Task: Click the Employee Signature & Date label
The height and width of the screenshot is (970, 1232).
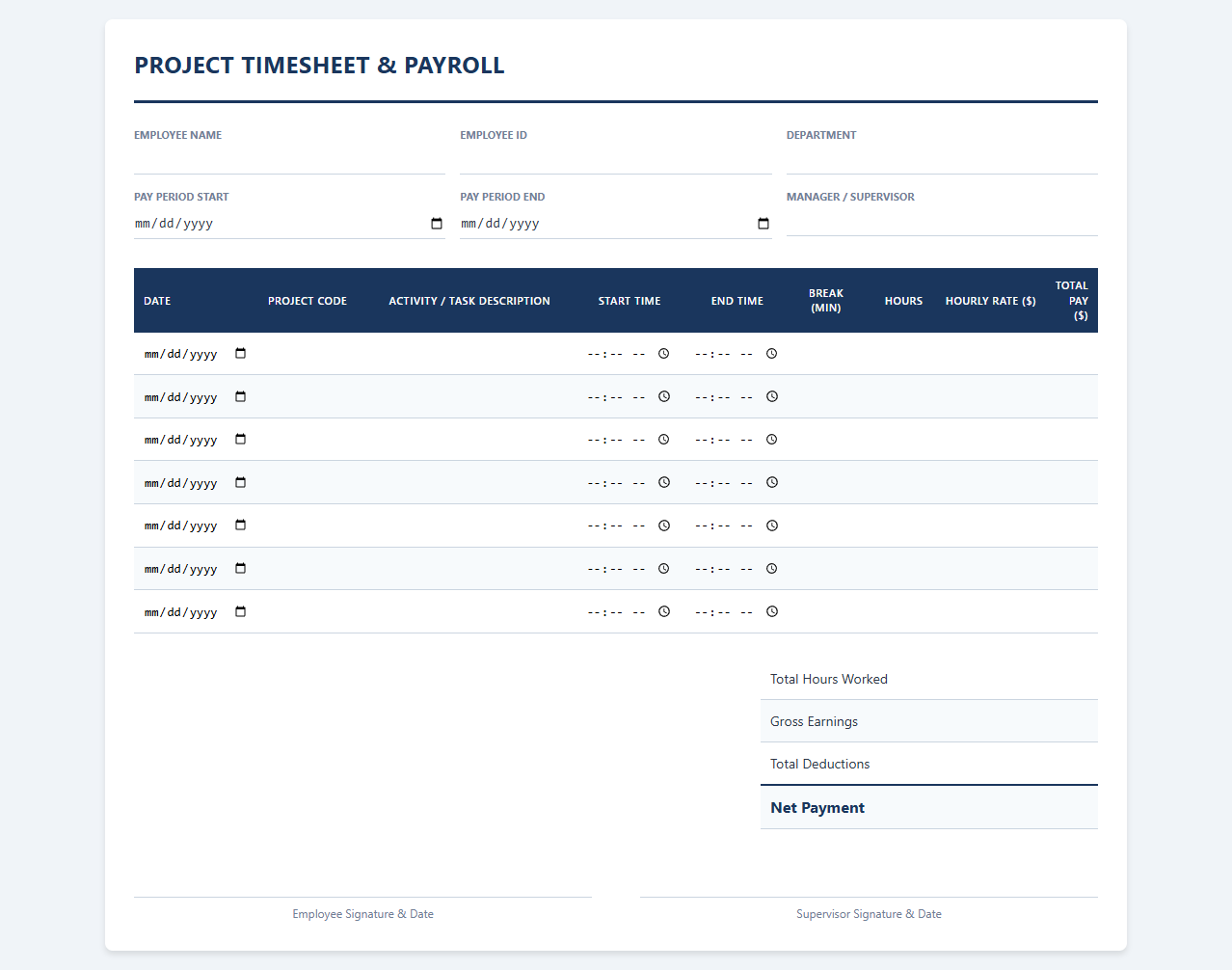Action: tap(363, 914)
